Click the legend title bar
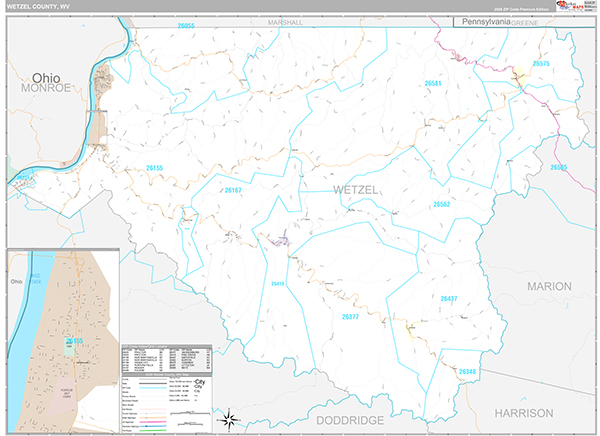Screen dimensions: 600x436 [x=166, y=374]
